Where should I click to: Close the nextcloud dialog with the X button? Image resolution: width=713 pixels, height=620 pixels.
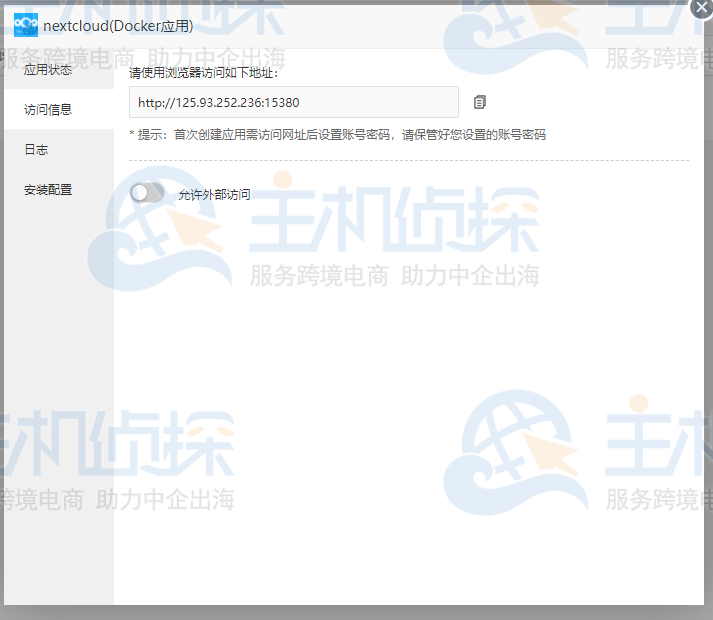[x=702, y=6]
